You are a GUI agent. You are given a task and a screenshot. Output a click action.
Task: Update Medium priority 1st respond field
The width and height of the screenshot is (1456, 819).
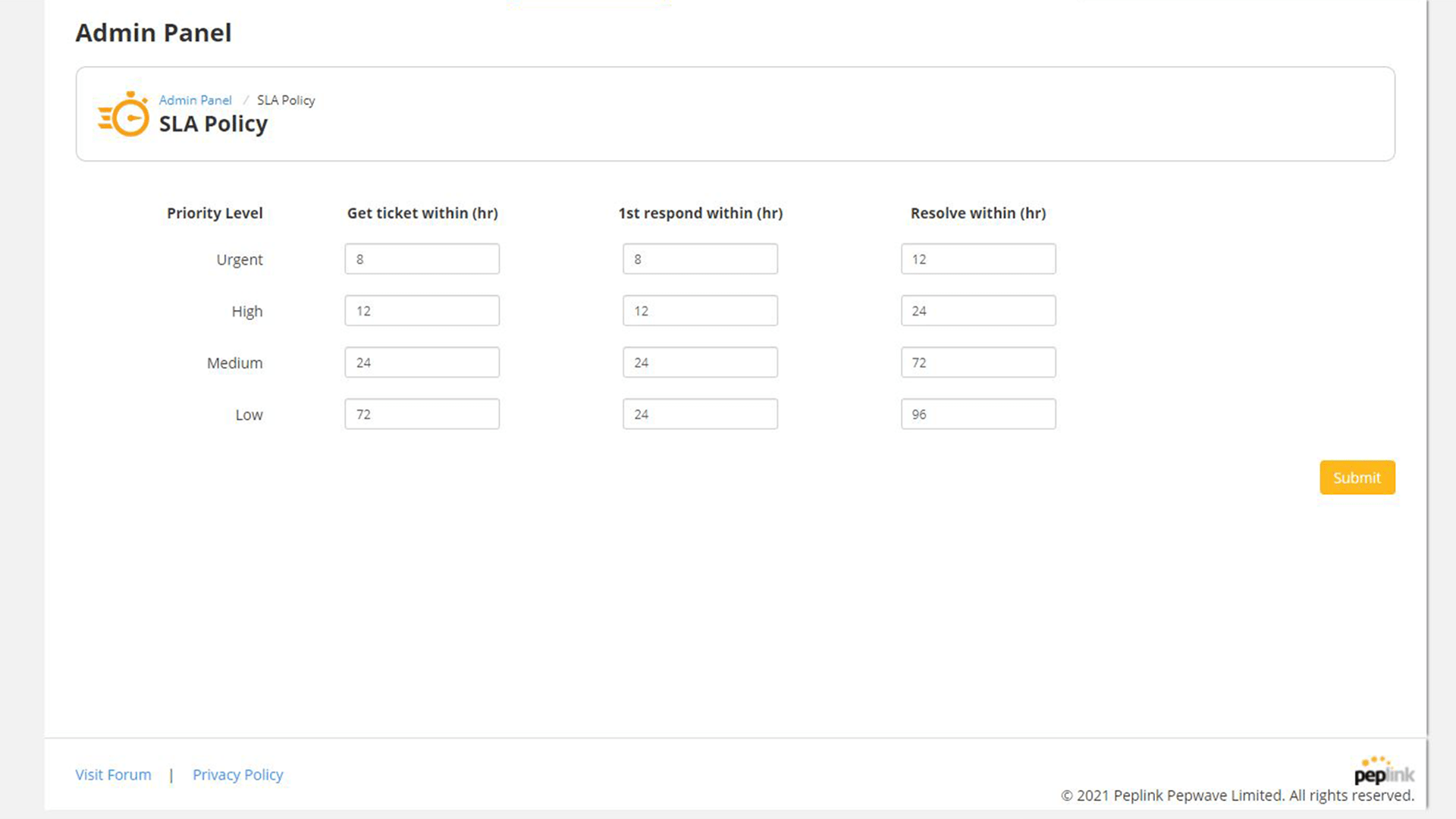[x=700, y=362]
